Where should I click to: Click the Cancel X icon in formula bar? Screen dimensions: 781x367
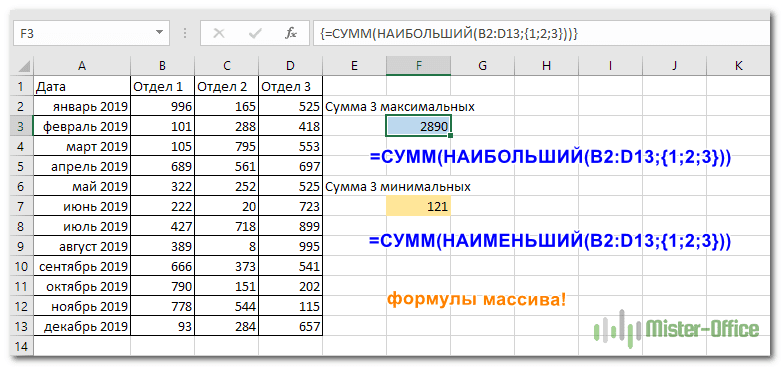pyautogui.click(x=218, y=33)
